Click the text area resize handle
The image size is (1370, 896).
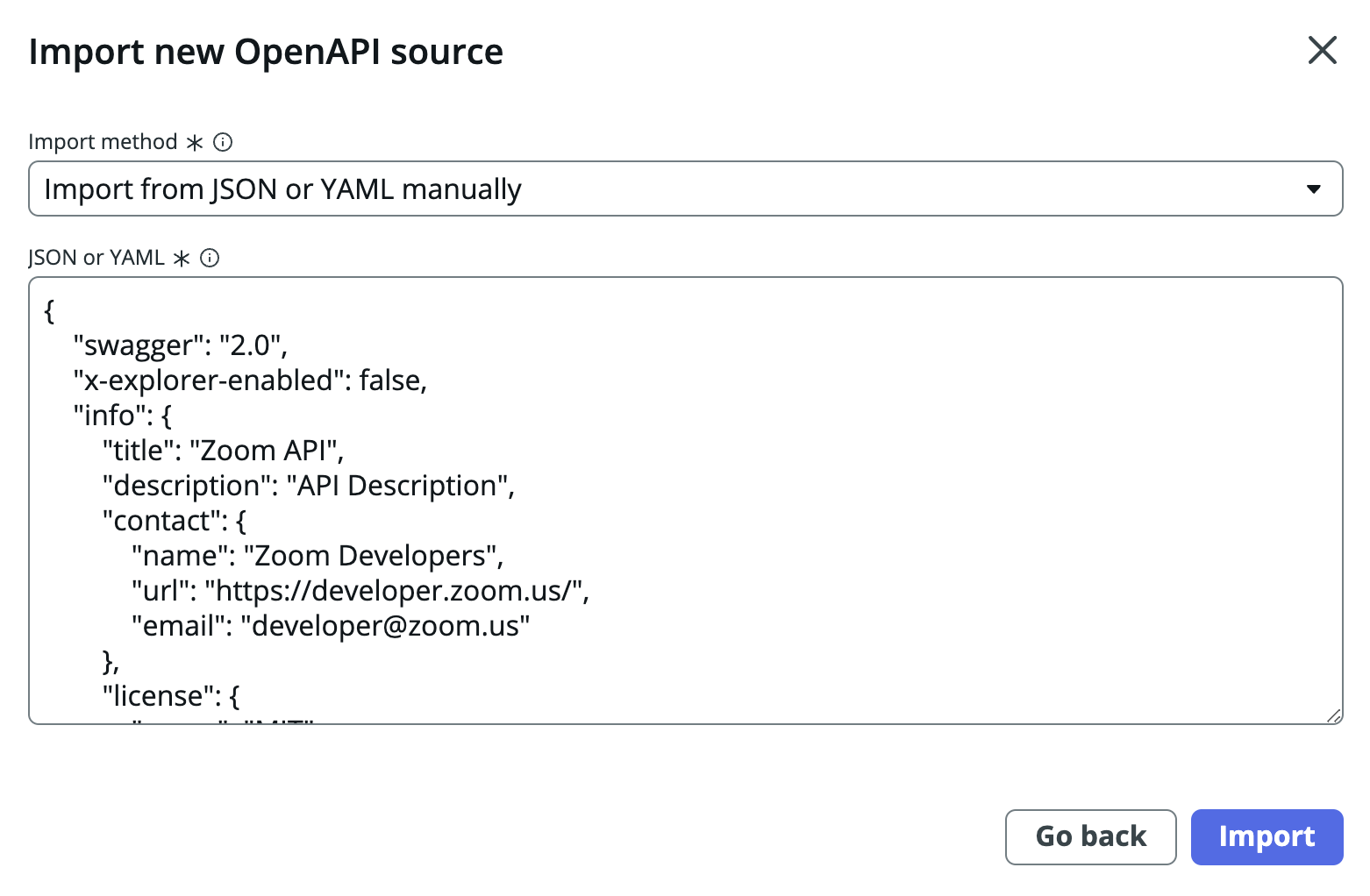coord(1333,715)
